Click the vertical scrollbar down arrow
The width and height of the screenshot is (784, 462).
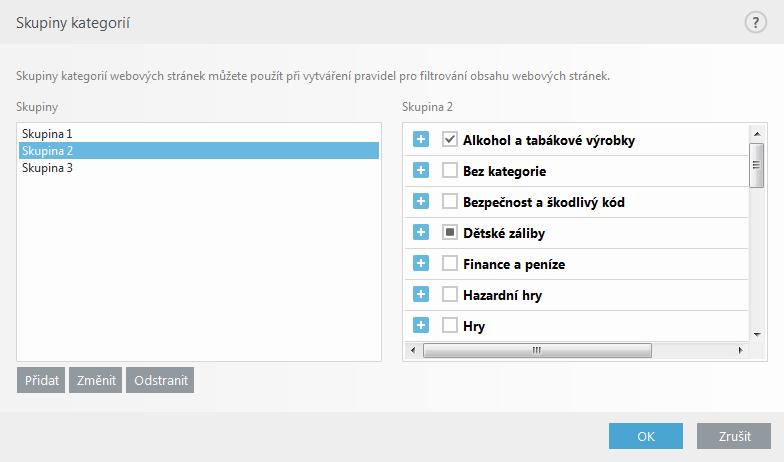tap(757, 334)
